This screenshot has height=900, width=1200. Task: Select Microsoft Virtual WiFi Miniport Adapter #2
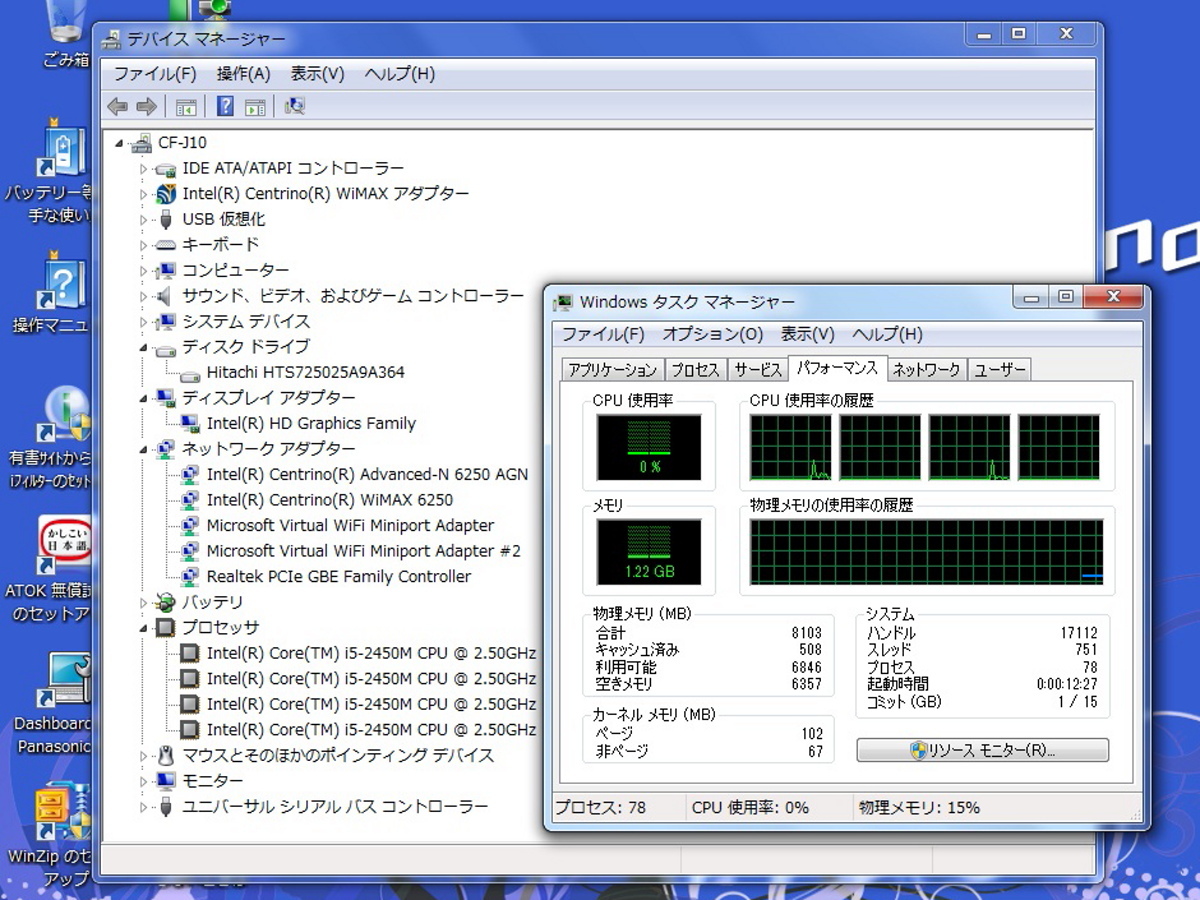point(363,551)
